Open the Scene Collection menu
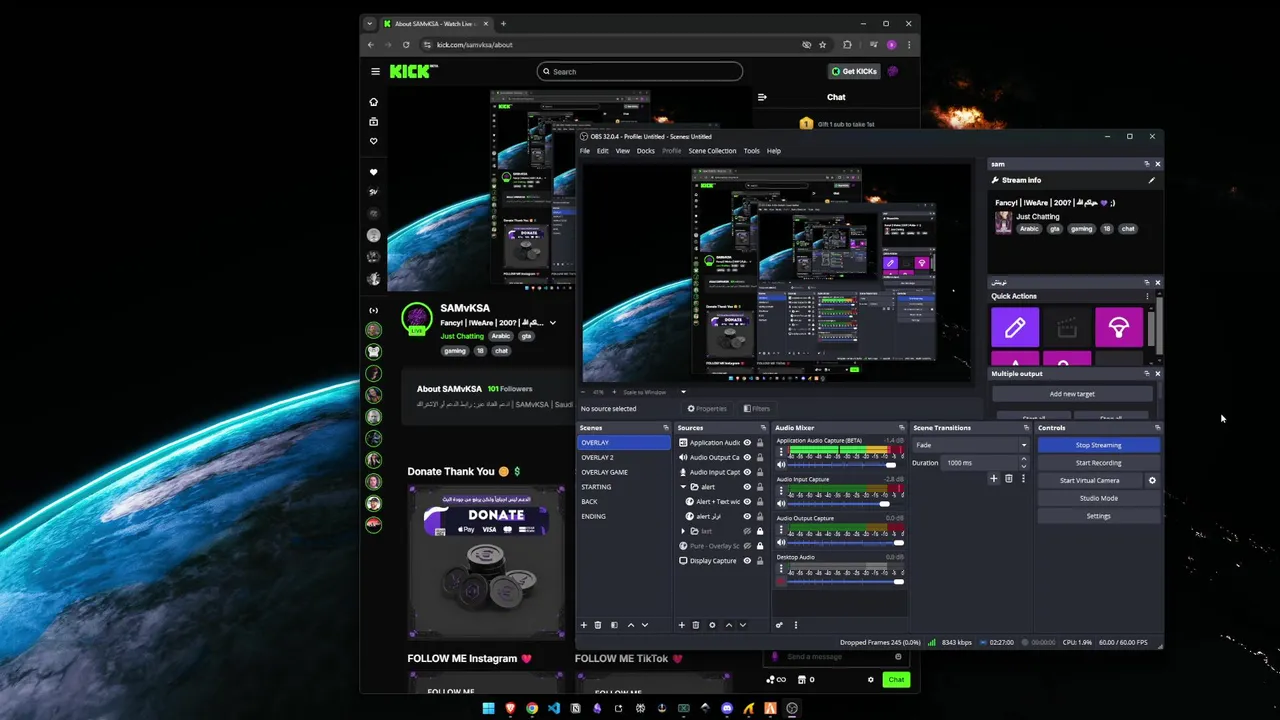Screen dimensions: 1280x720 tap(712, 151)
